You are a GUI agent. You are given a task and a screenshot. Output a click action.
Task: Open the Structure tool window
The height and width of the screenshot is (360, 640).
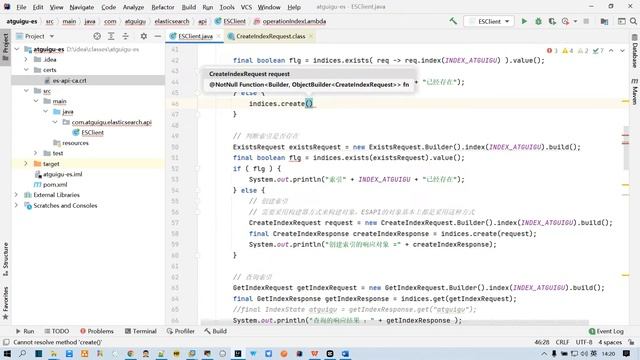coord(5,259)
